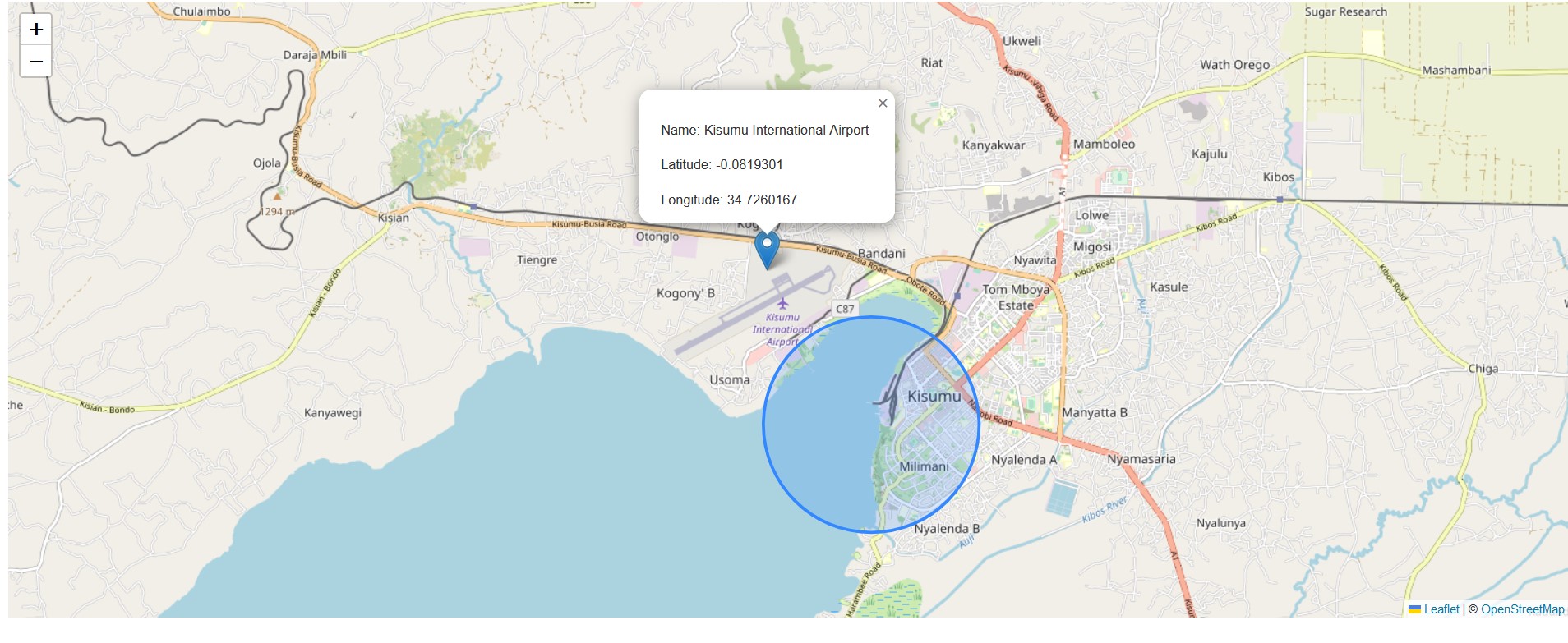
Task: Click the Kasule place label
Action: coord(1169,287)
